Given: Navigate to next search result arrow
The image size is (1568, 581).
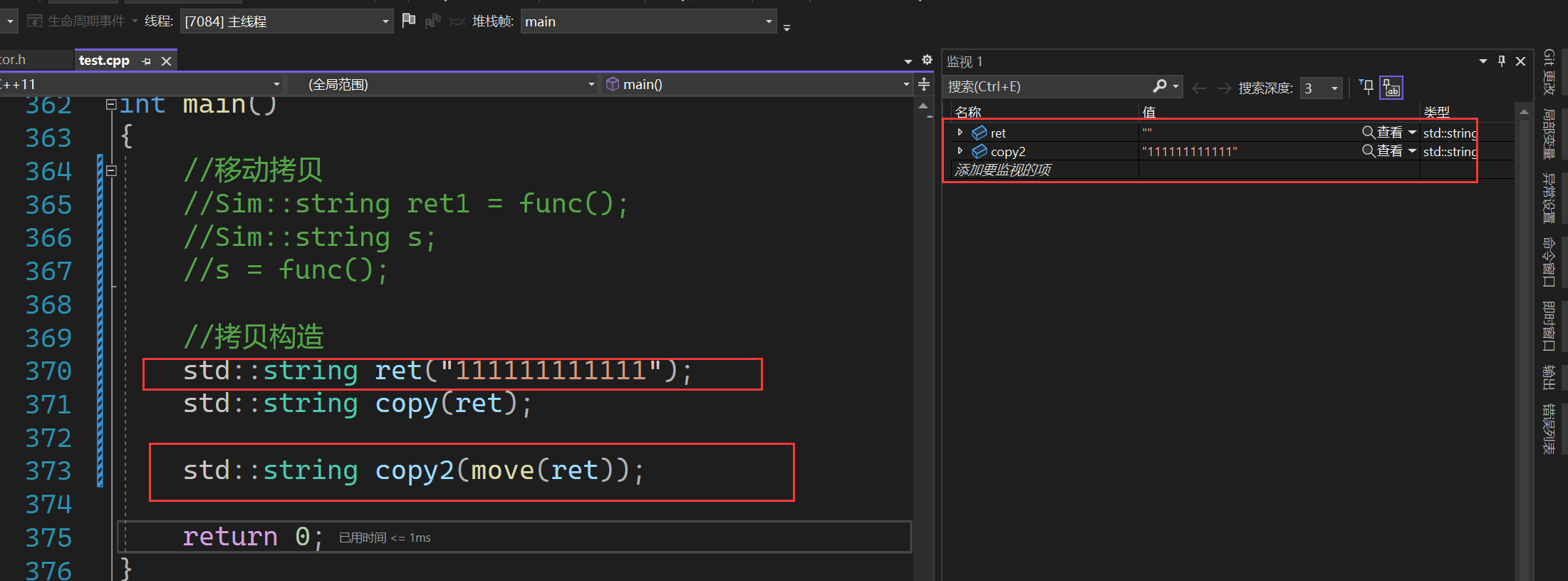Looking at the screenshot, I should click(x=1224, y=88).
